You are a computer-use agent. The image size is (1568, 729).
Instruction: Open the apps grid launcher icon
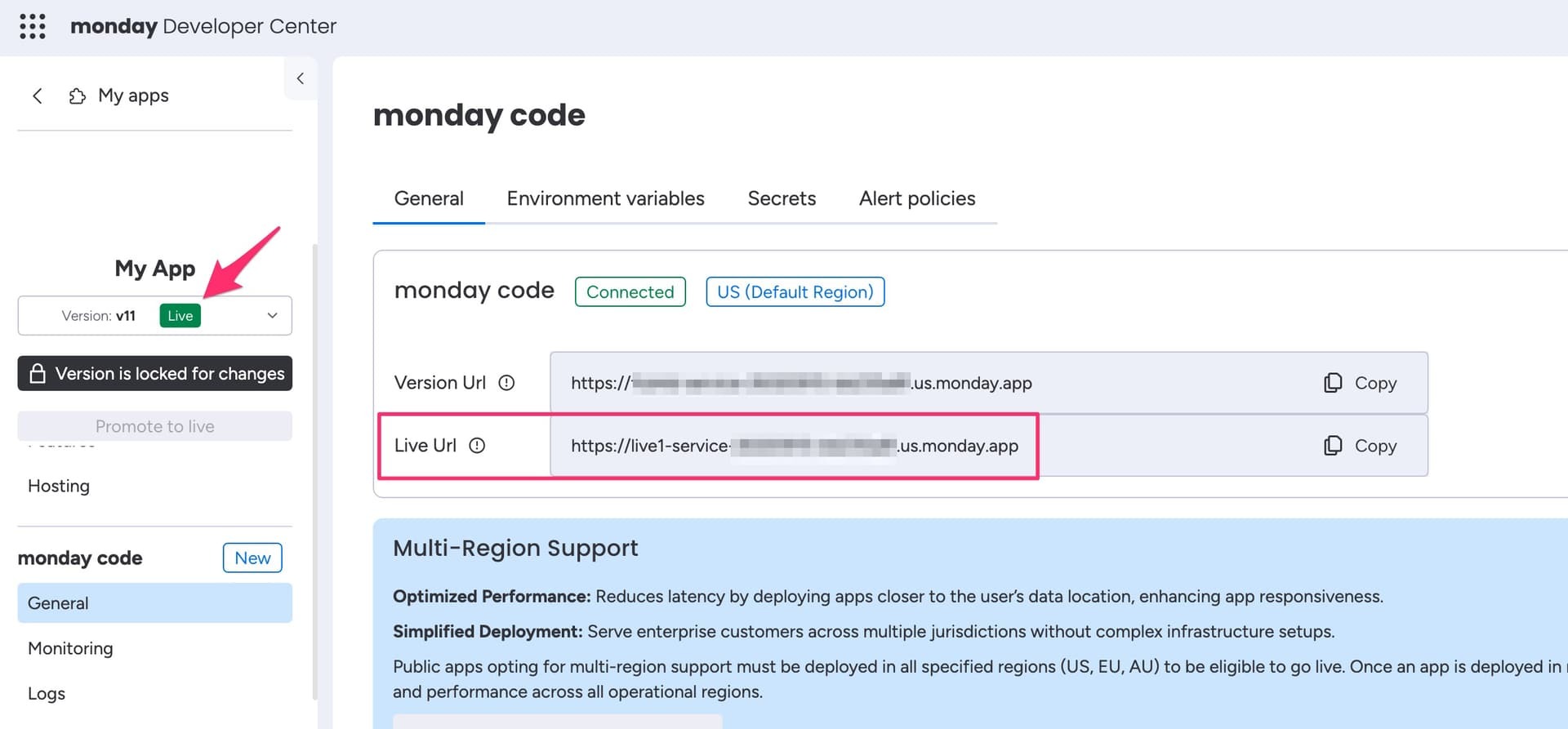tap(33, 26)
